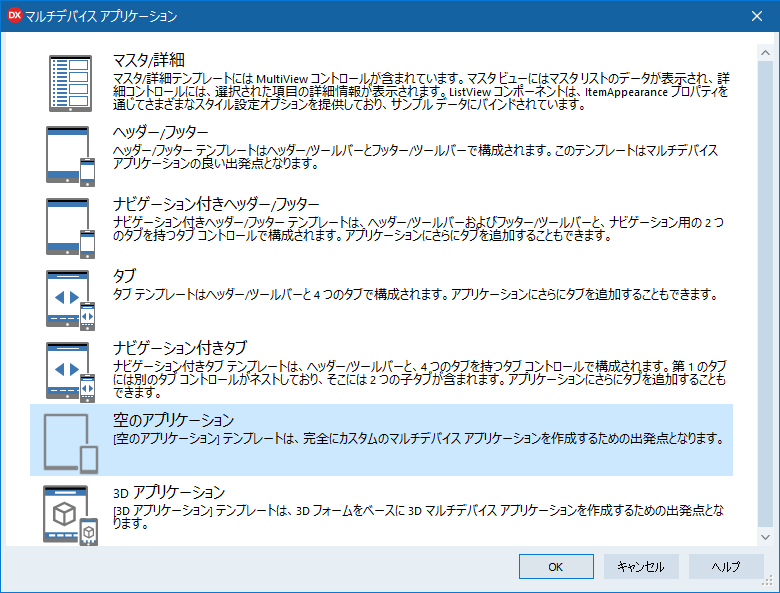Screen dimensions: 780x593
Task: Click the タブ title text
Action: (124, 276)
